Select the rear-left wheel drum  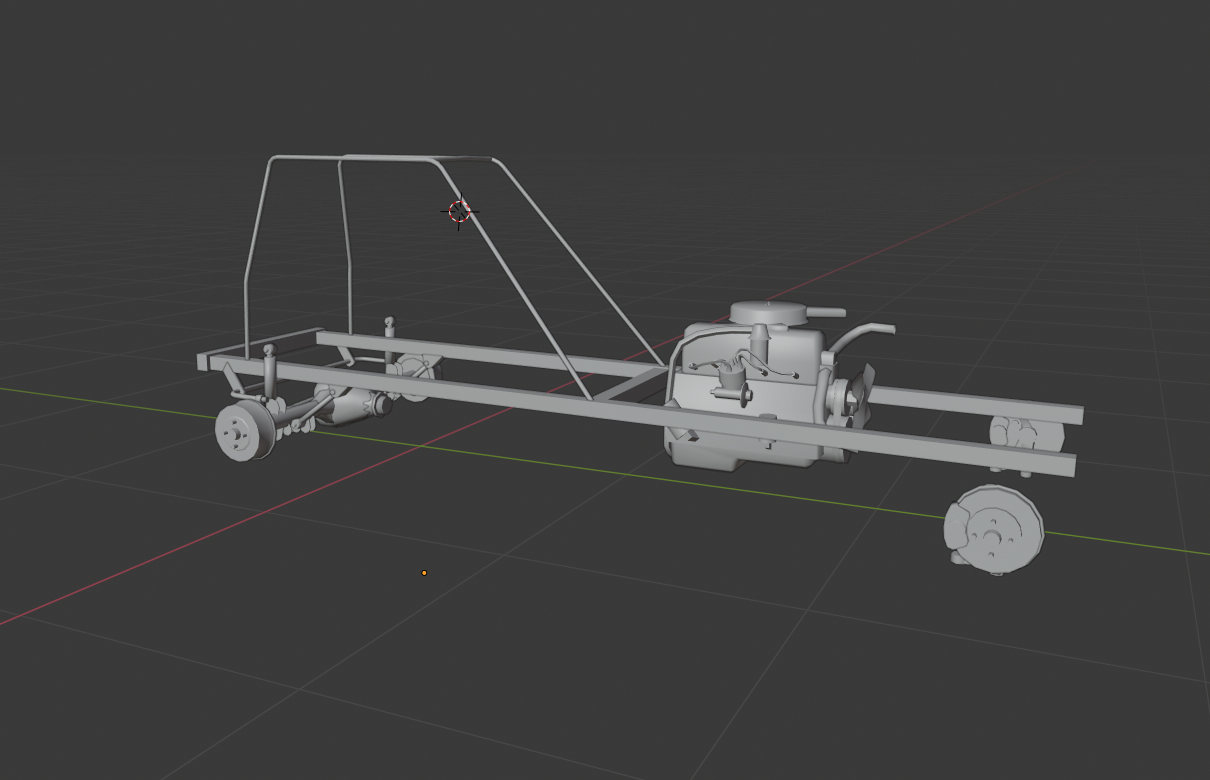pos(244,431)
